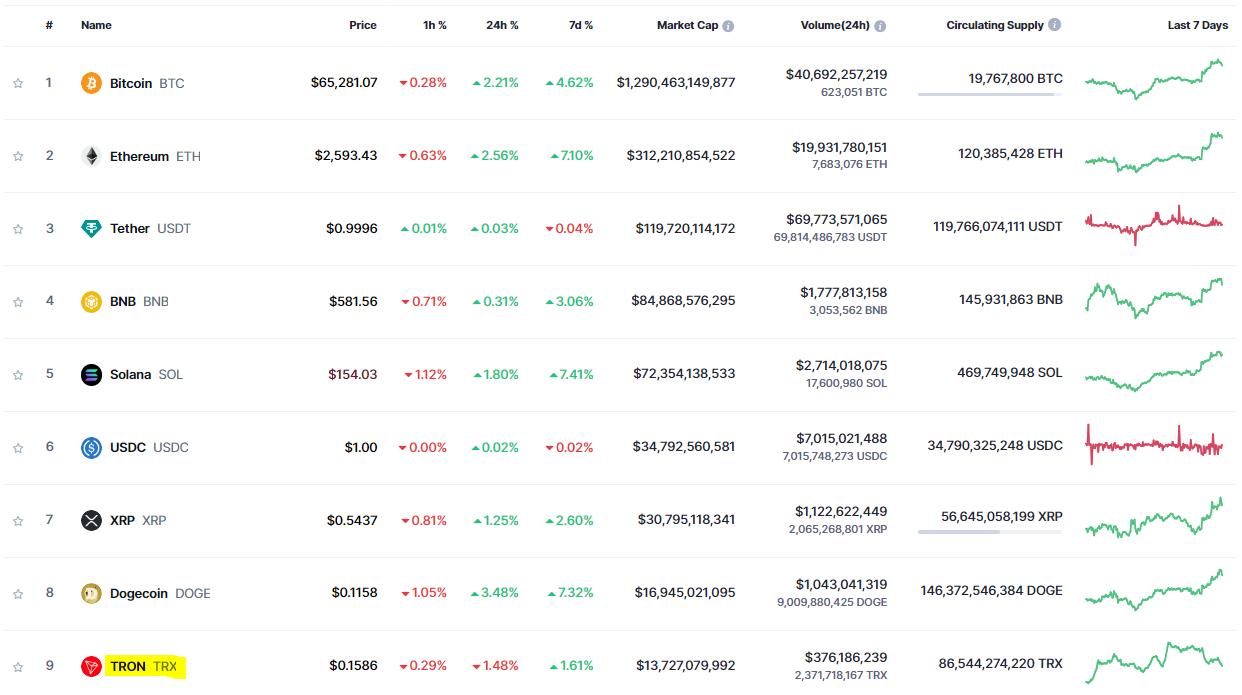Image resolution: width=1242 pixels, height=695 pixels.
Task: Open the BNB coin page link
Action: coord(123,301)
